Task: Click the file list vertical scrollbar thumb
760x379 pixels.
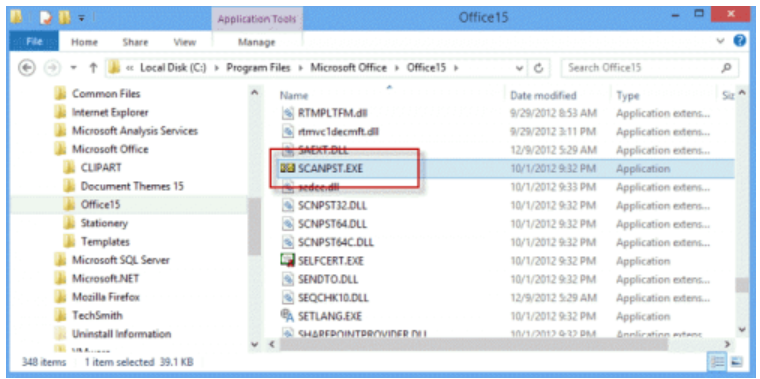Action: pyautogui.click(x=742, y=285)
